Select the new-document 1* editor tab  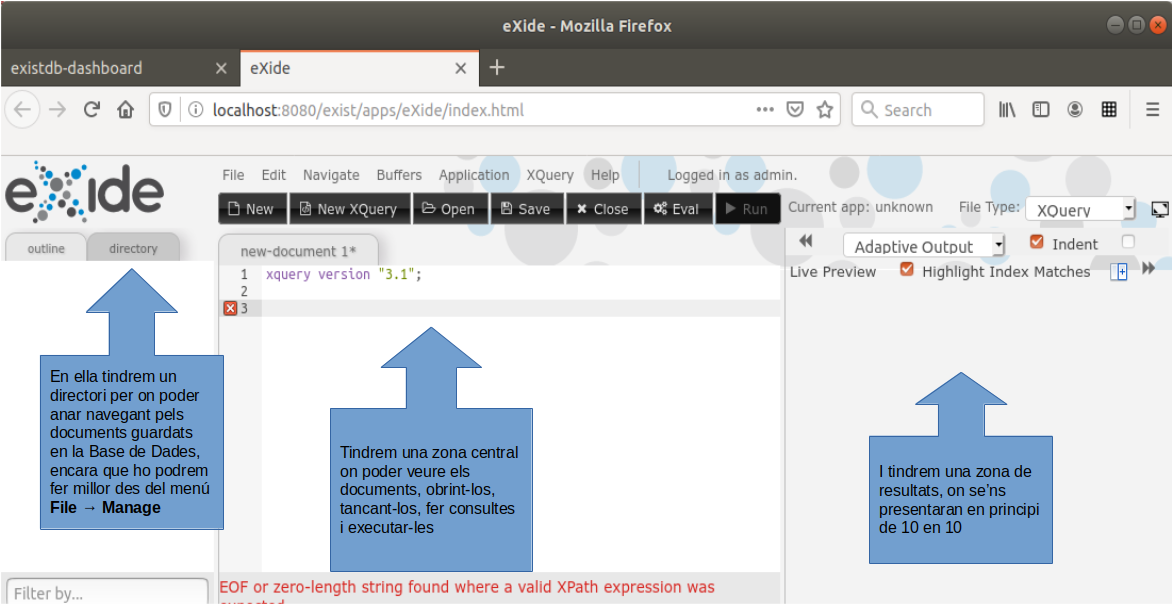point(298,251)
